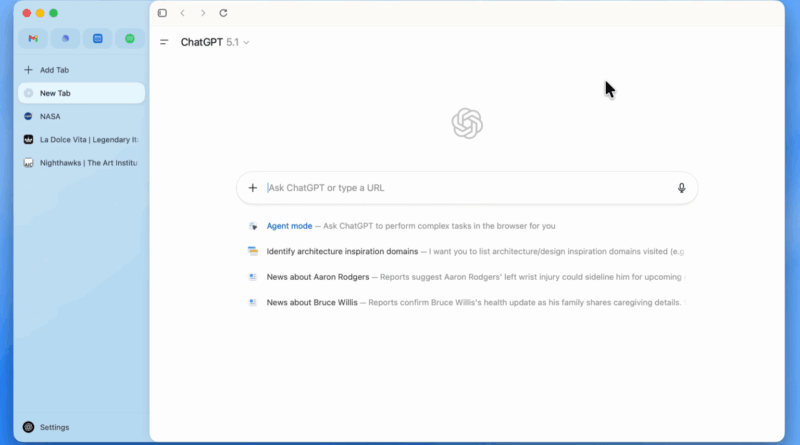Click the Nighthawks tab favicon
The height and width of the screenshot is (445, 800).
[29, 163]
